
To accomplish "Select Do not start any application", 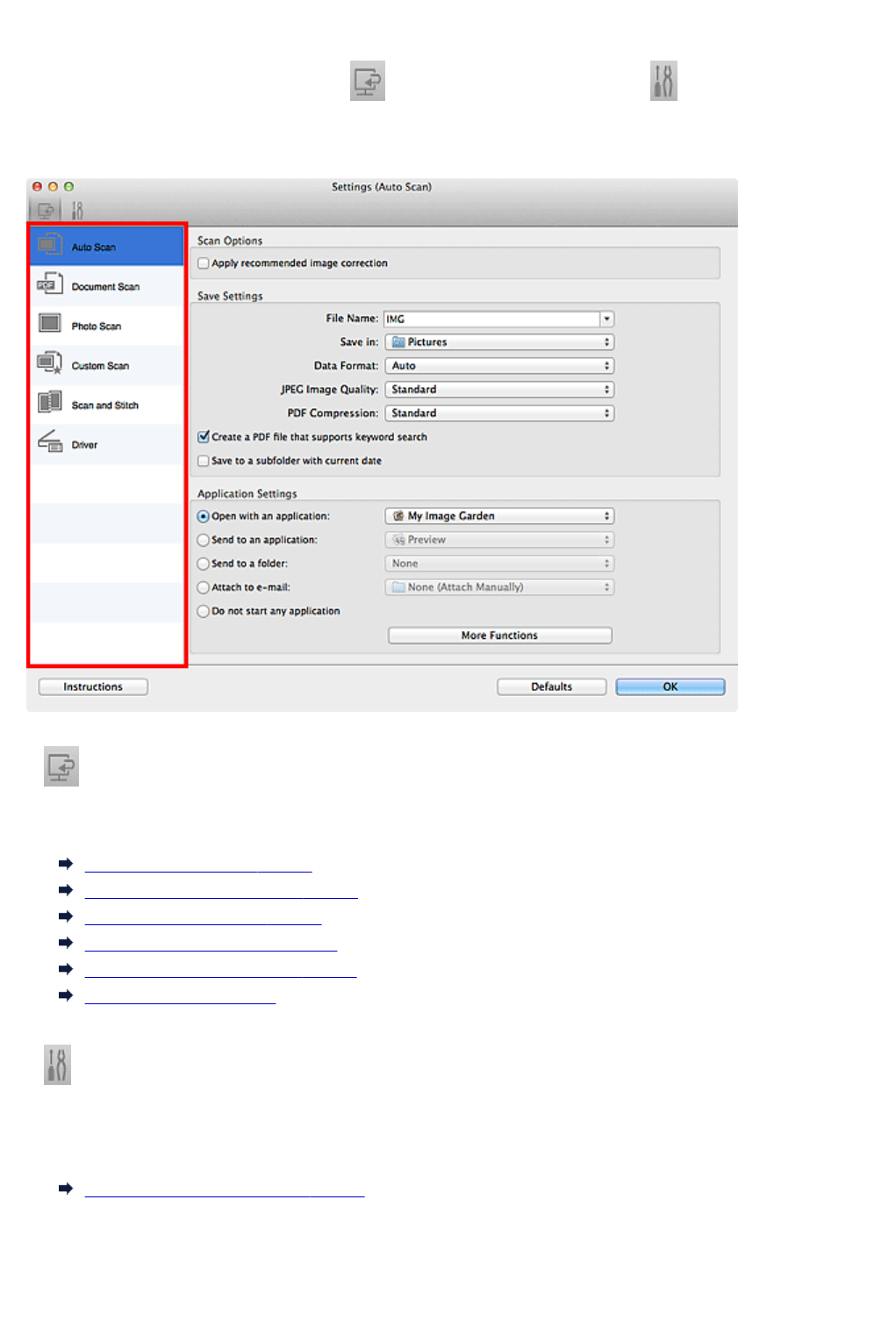I will click(x=204, y=612).
